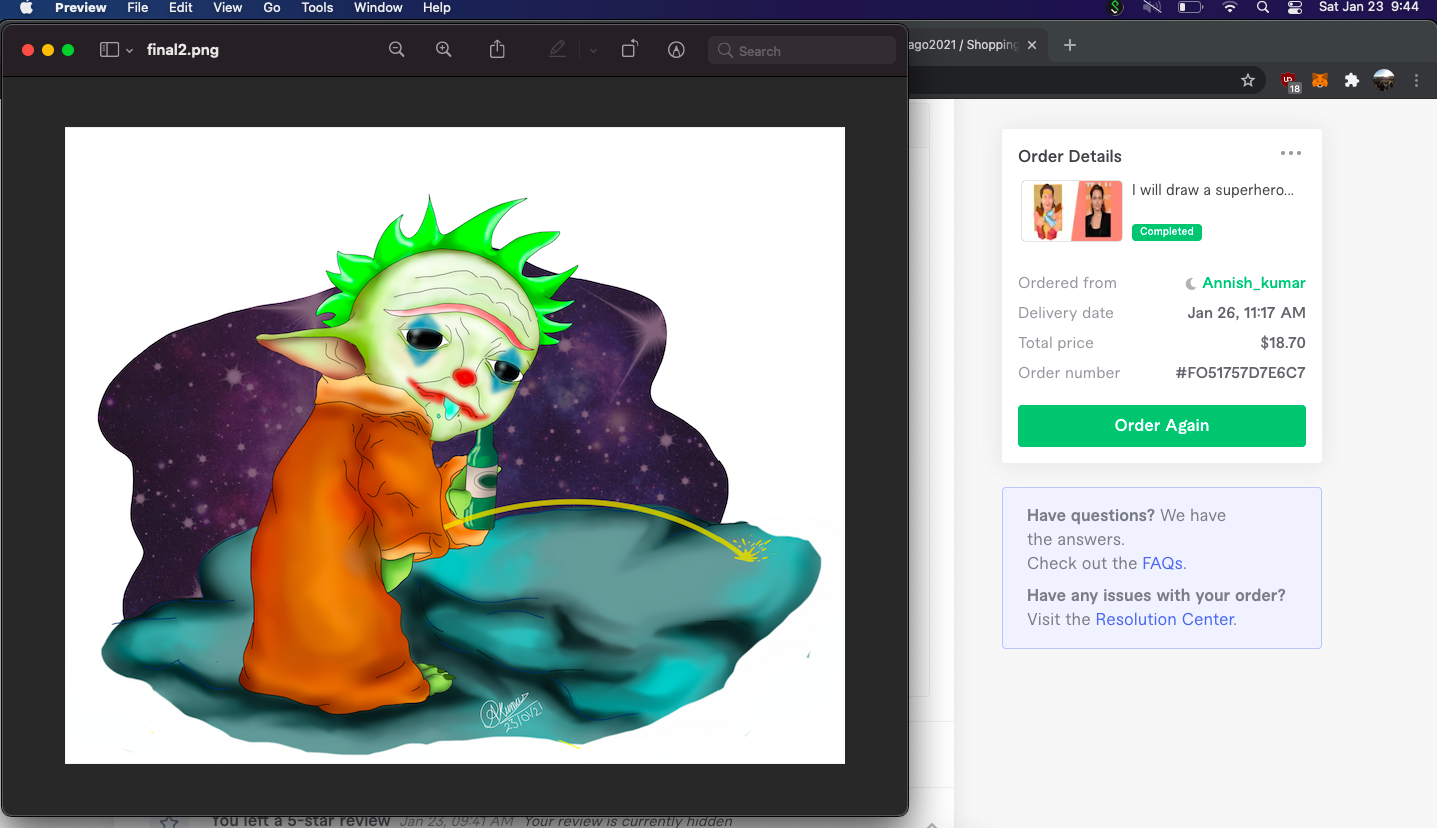Check the battery status icon
The height and width of the screenshot is (828, 1437).
pyautogui.click(x=1190, y=7)
